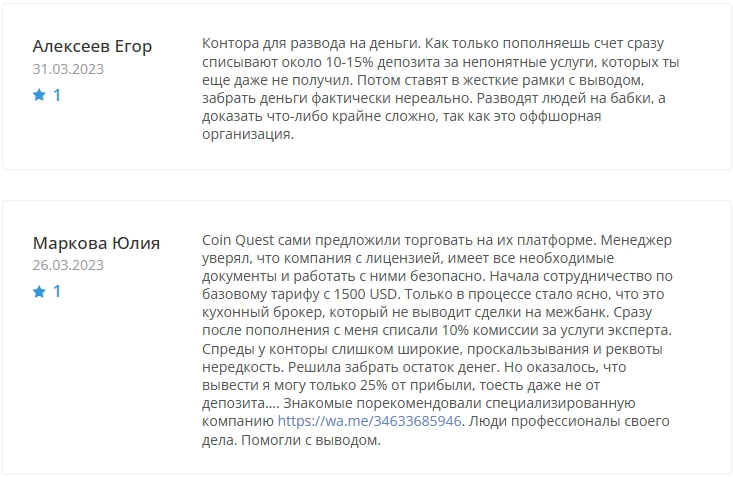The height and width of the screenshot is (477, 733).
Task: Click the star icon under Маркова Юлия's date
Action: coord(39,292)
